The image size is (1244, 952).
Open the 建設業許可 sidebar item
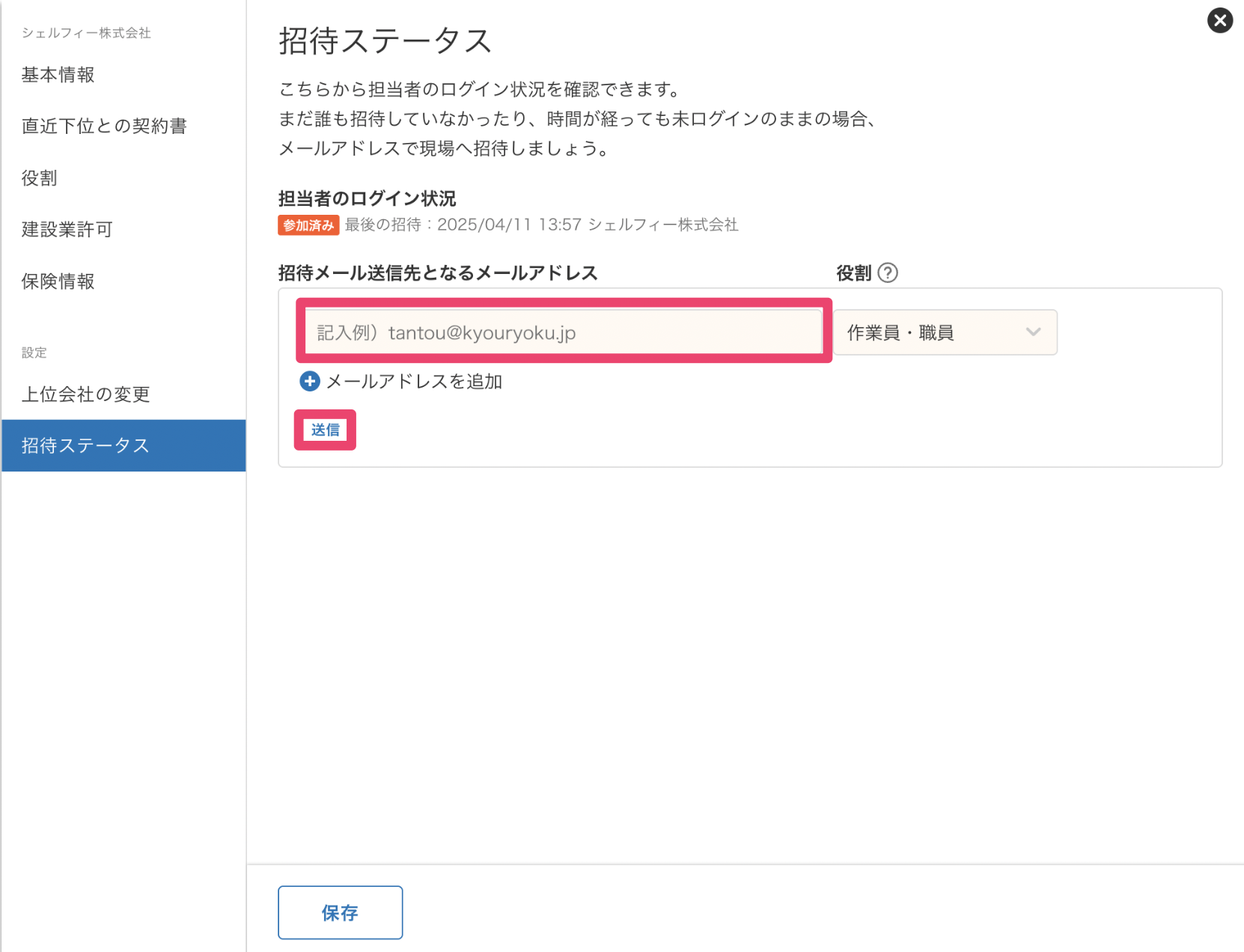click(x=67, y=230)
